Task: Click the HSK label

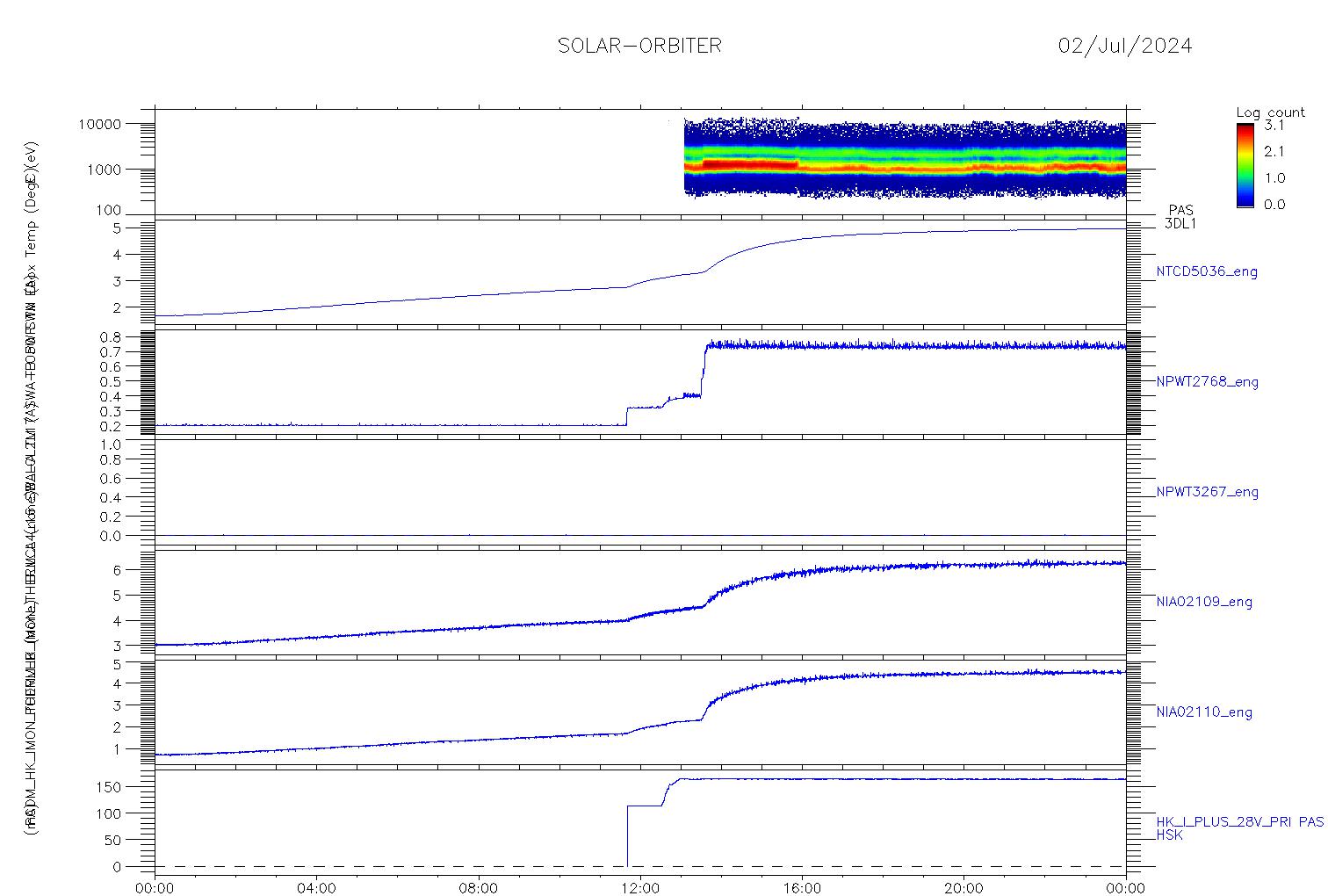Action: (1169, 835)
